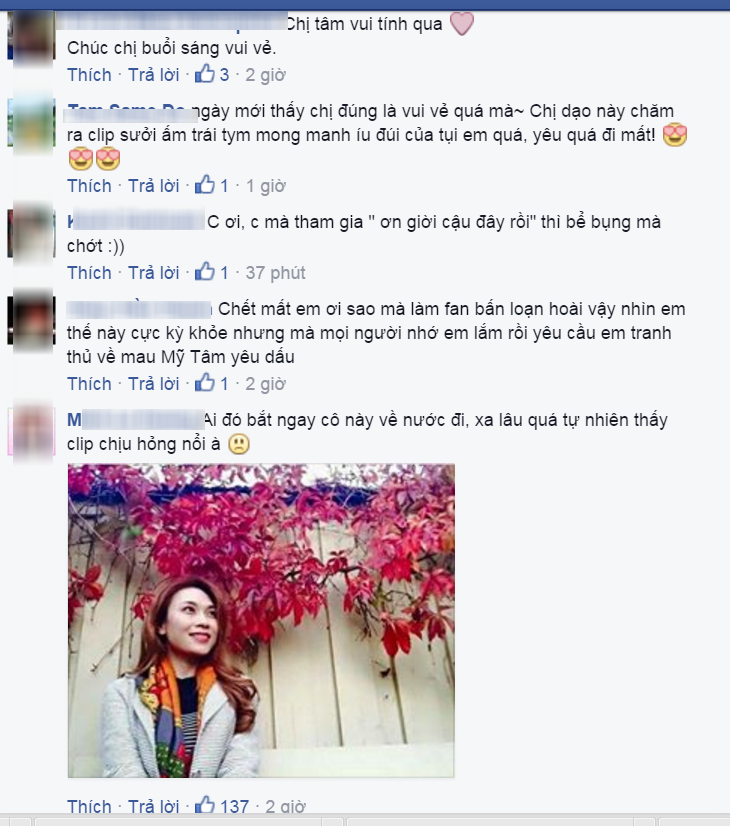Image resolution: width=730 pixels, height=826 pixels.
Task: Reply to the 'ơn giời cậu đây rồi' comment
Action: tap(154, 273)
